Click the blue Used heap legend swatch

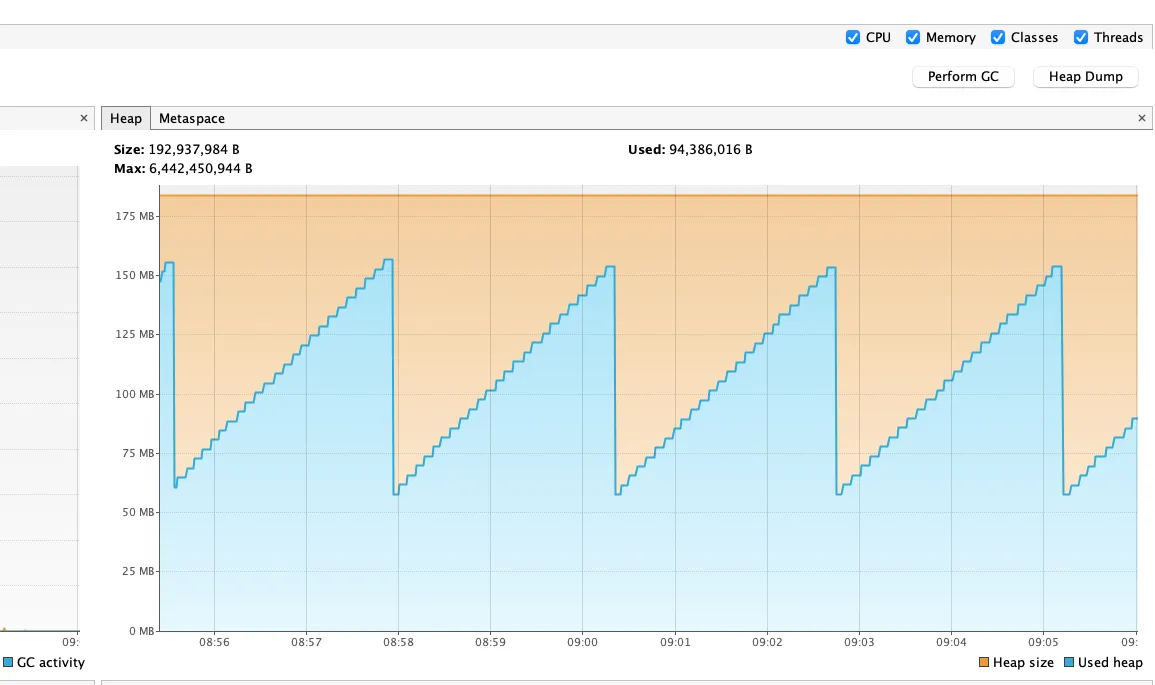click(1069, 662)
